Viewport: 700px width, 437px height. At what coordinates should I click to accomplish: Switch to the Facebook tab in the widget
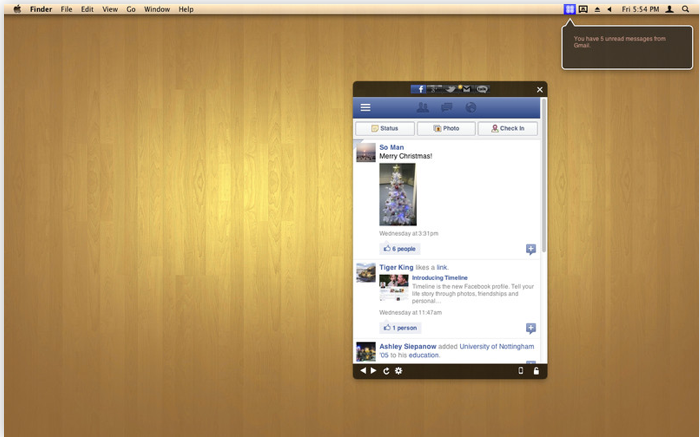(x=419, y=89)
